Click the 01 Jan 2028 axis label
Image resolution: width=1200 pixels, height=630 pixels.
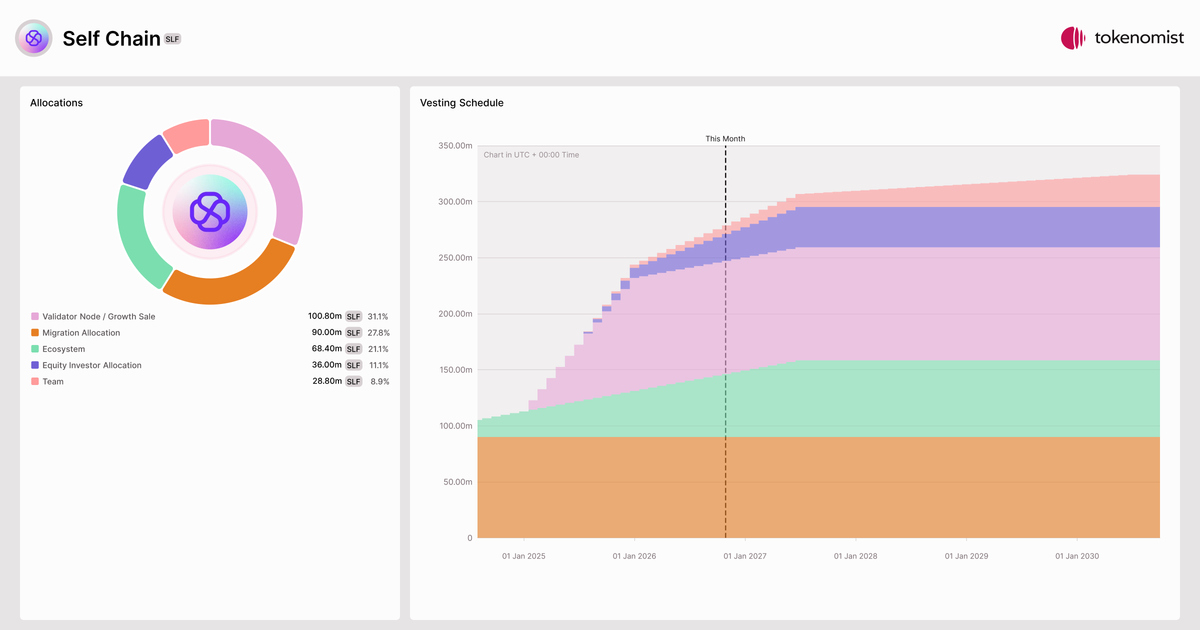(856, 556)
